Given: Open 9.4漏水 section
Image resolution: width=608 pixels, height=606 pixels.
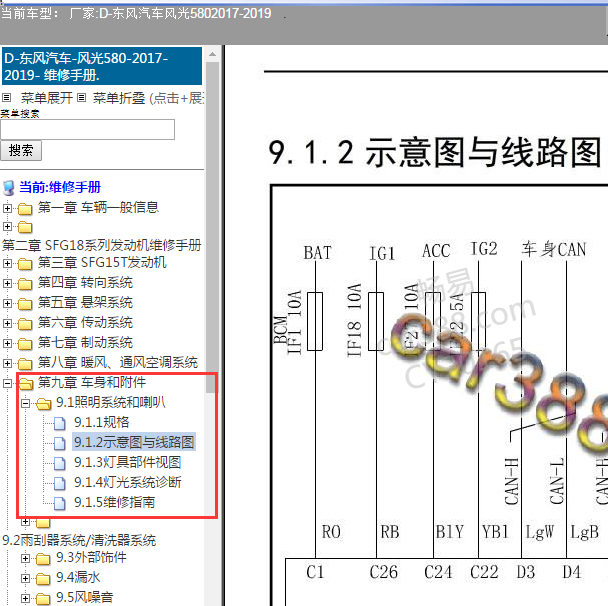Looking at the screenshot, I should tap(78, 578).
